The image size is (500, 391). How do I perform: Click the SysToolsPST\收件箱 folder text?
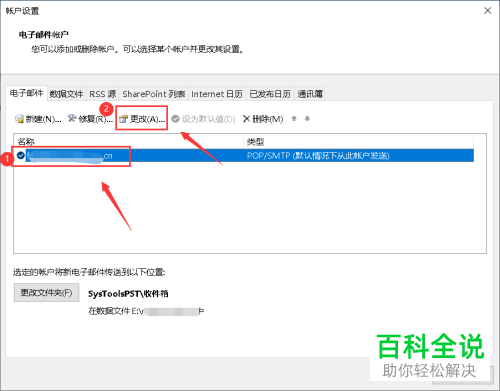point(128,294)
